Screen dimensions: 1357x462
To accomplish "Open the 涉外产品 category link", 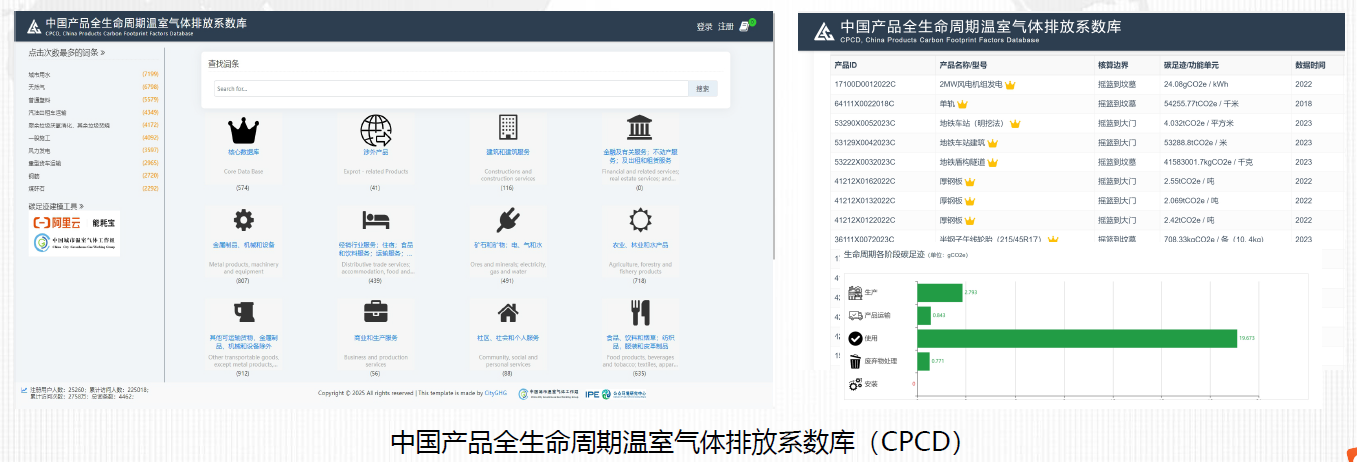I will pyautogui.click(x=376, y=152).
